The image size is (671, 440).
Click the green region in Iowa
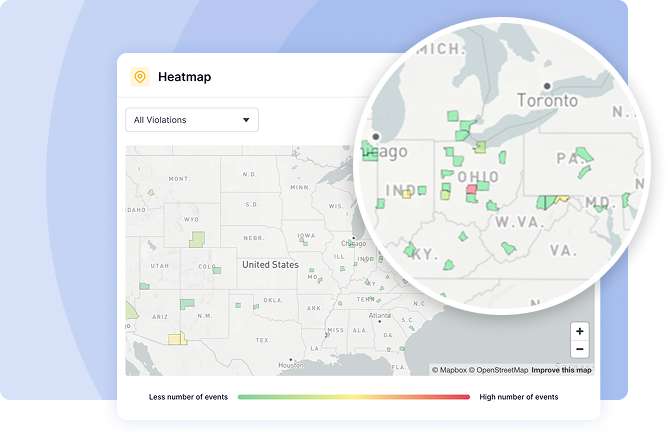(x=303, y=242)
